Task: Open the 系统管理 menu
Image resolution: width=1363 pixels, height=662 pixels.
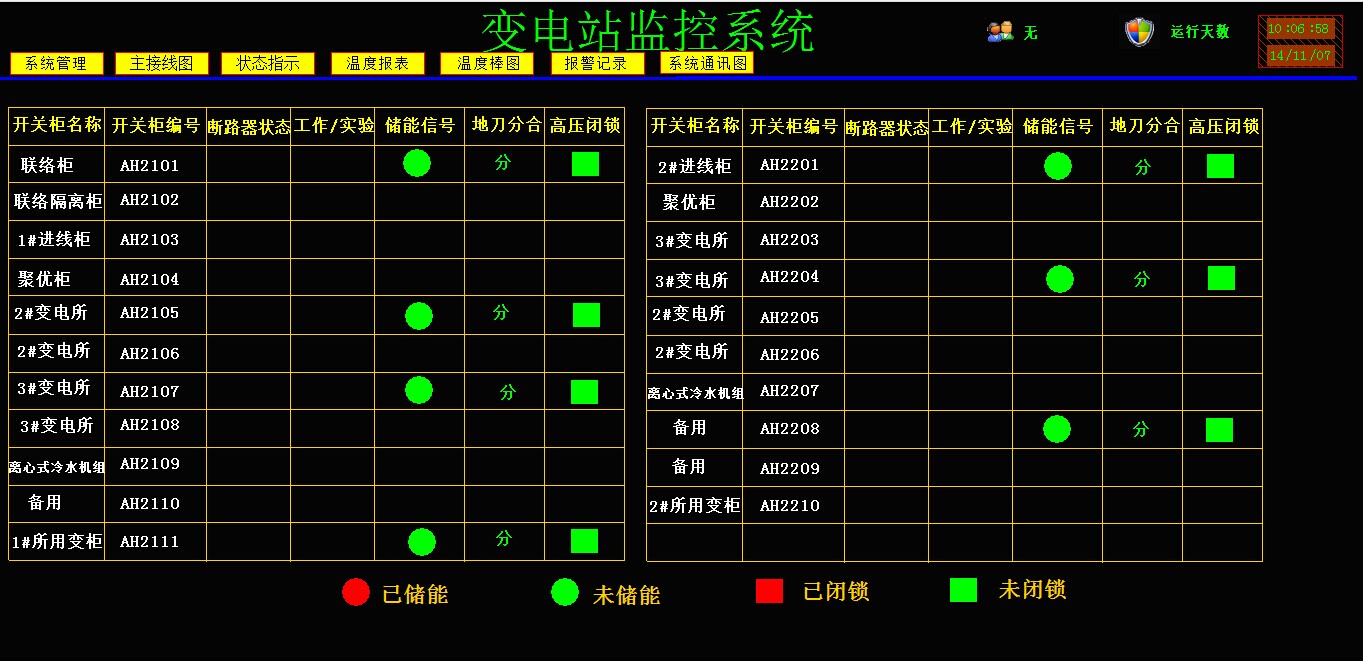Action: pos(56,64)
